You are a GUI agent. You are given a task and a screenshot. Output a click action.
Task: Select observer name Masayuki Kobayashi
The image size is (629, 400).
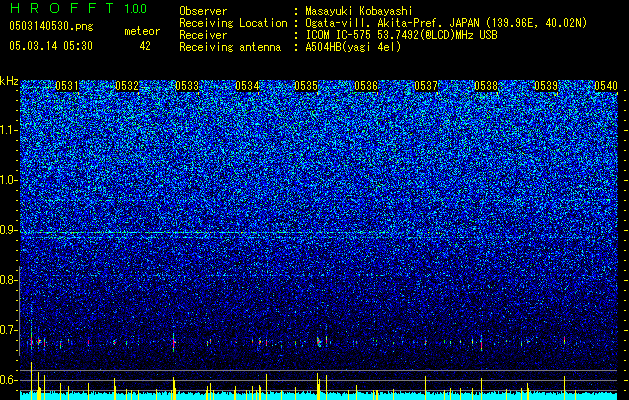pos(359,11)
